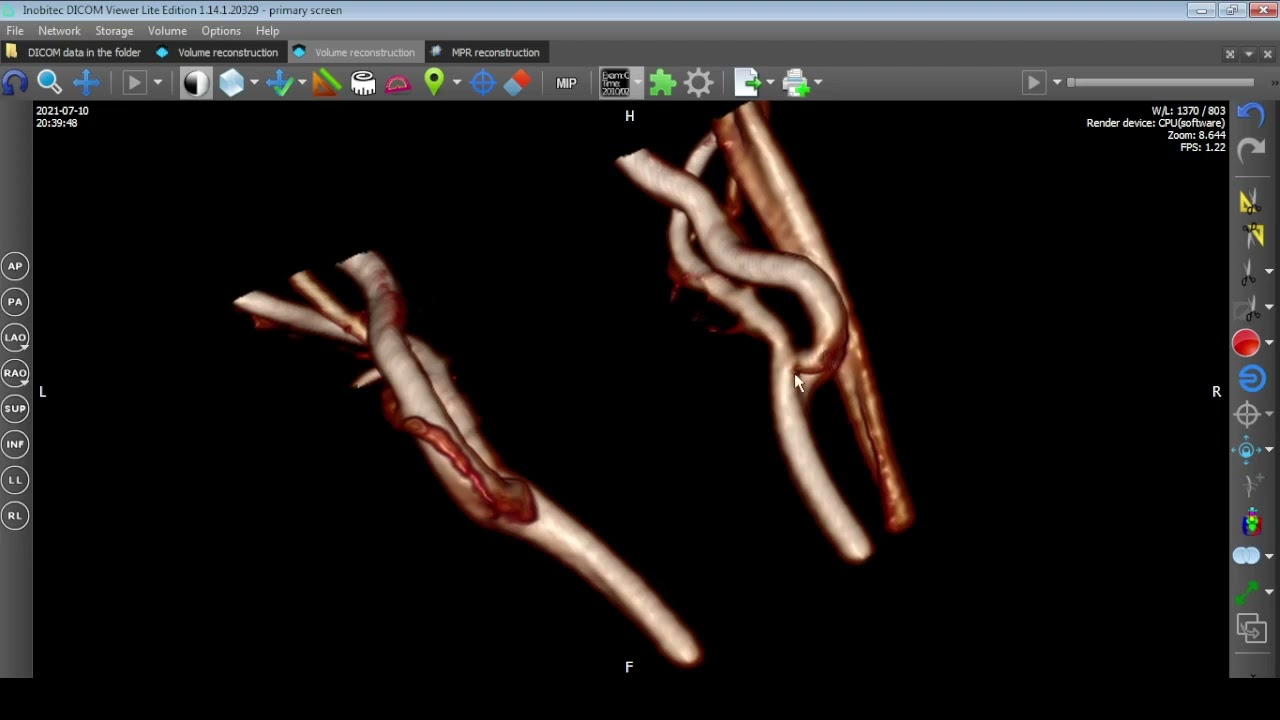The height and width of the screenshot is (720, 1280).
Task: Adjust the top-right playback slider
Action: (x=1160, y=83)
